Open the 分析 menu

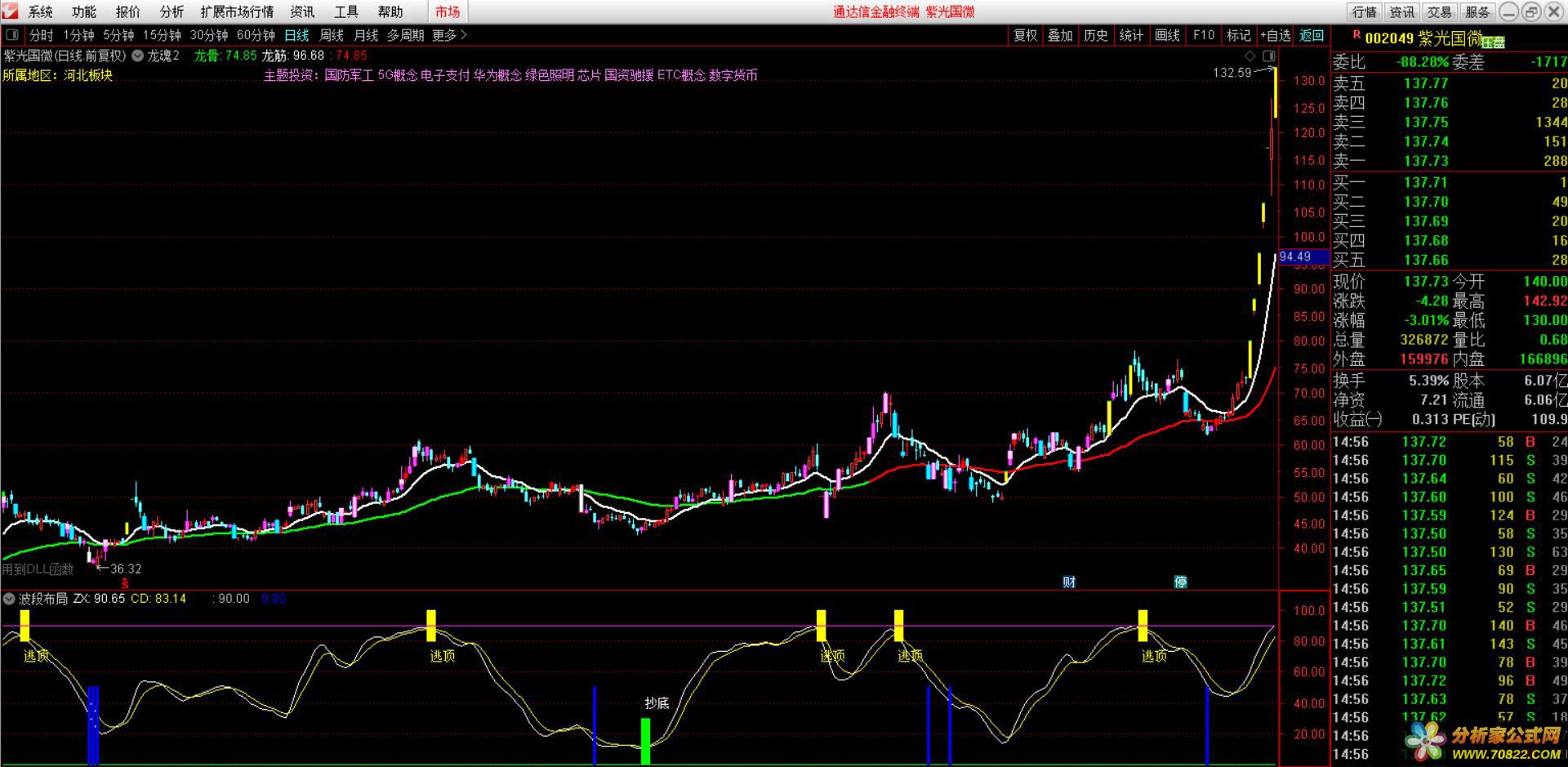[171, 11]
